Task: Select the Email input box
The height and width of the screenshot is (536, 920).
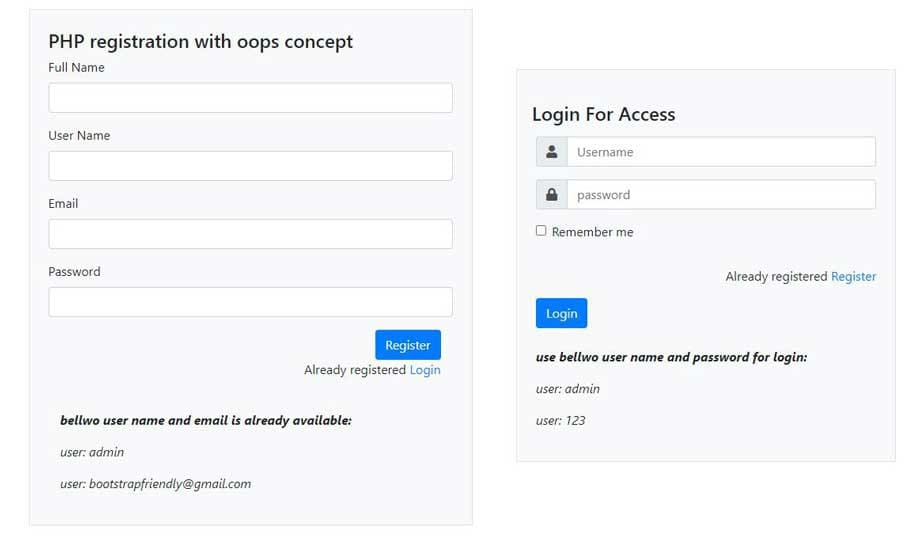Action: coord(250,234)
